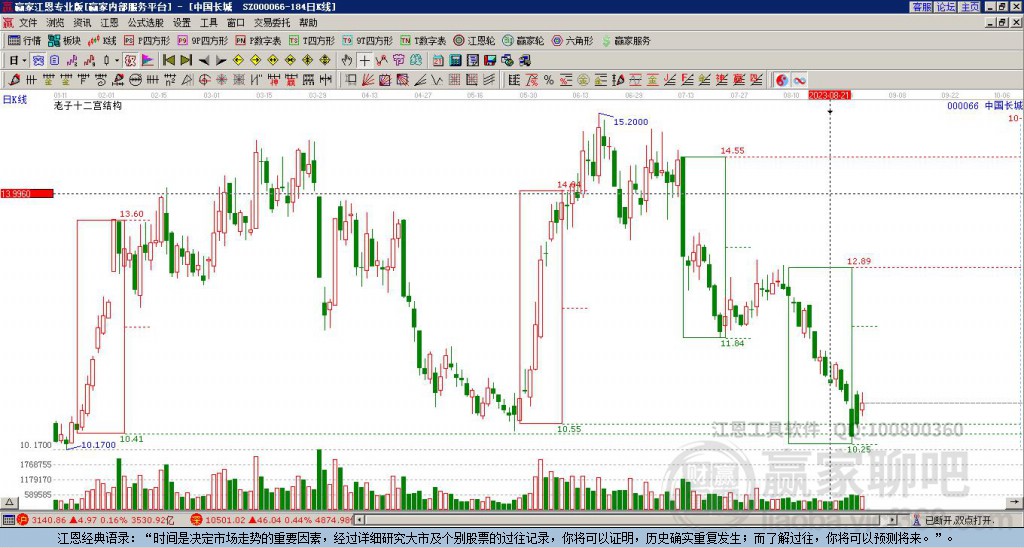Click the scroll left arrow on scrollbar
Viewport: 1024px width, 548px height.
coord(359,520)
